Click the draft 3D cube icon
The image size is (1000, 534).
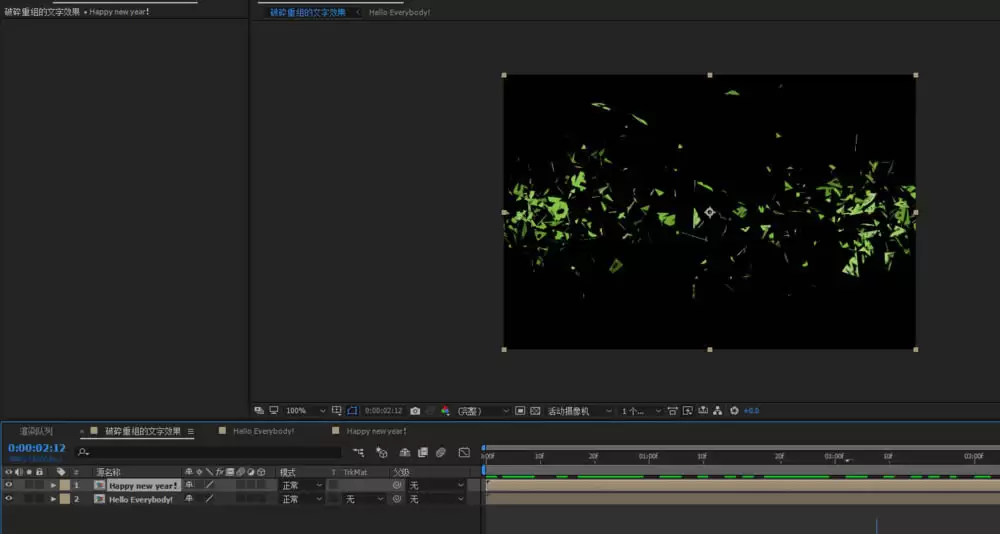381,452
